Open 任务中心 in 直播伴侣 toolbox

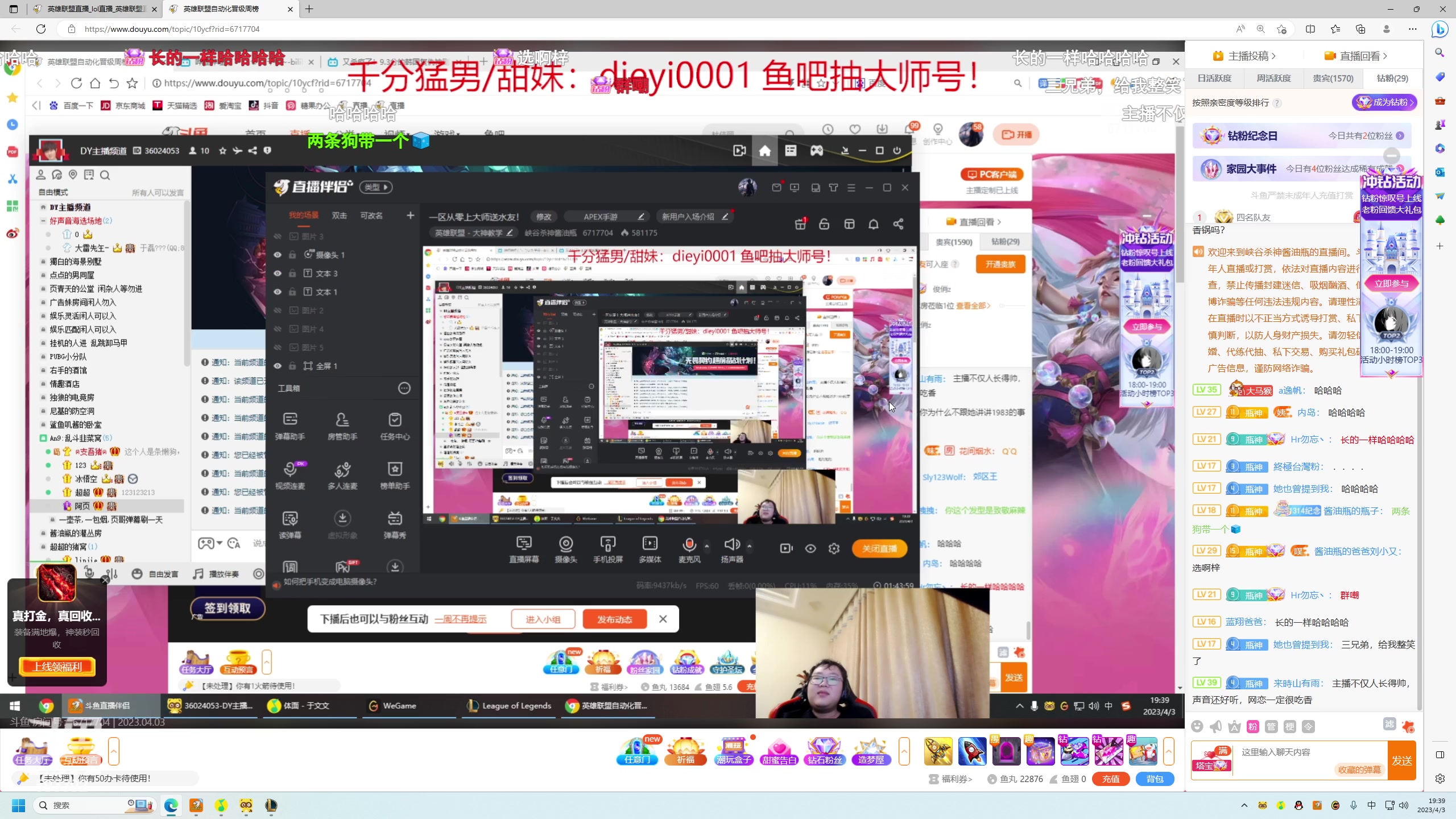(395, 426)
